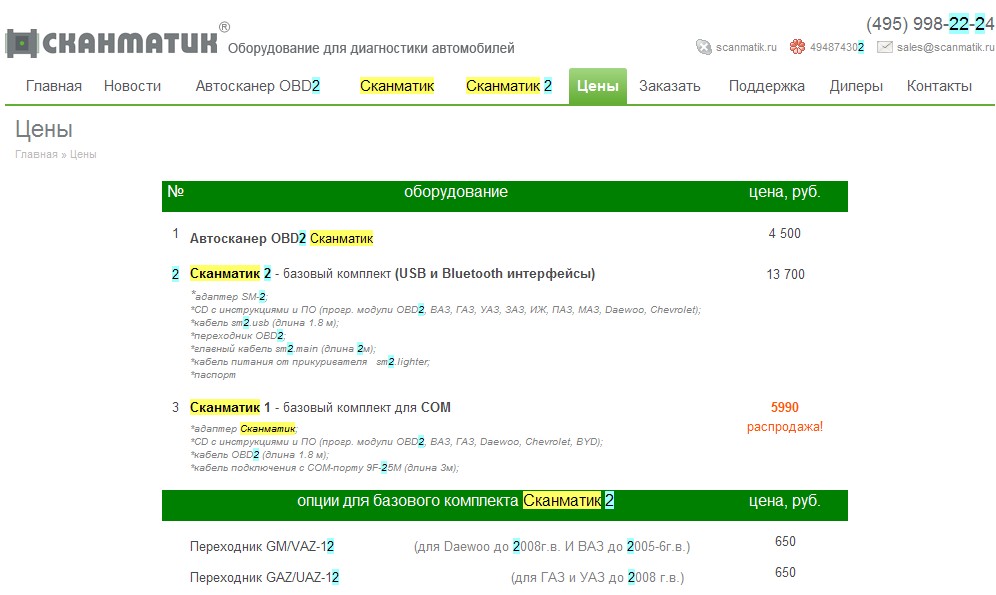Select Переходник GM/VAZ-12 row text
The width and height of the screenshot is (996, 595).
tap(262, 546)
